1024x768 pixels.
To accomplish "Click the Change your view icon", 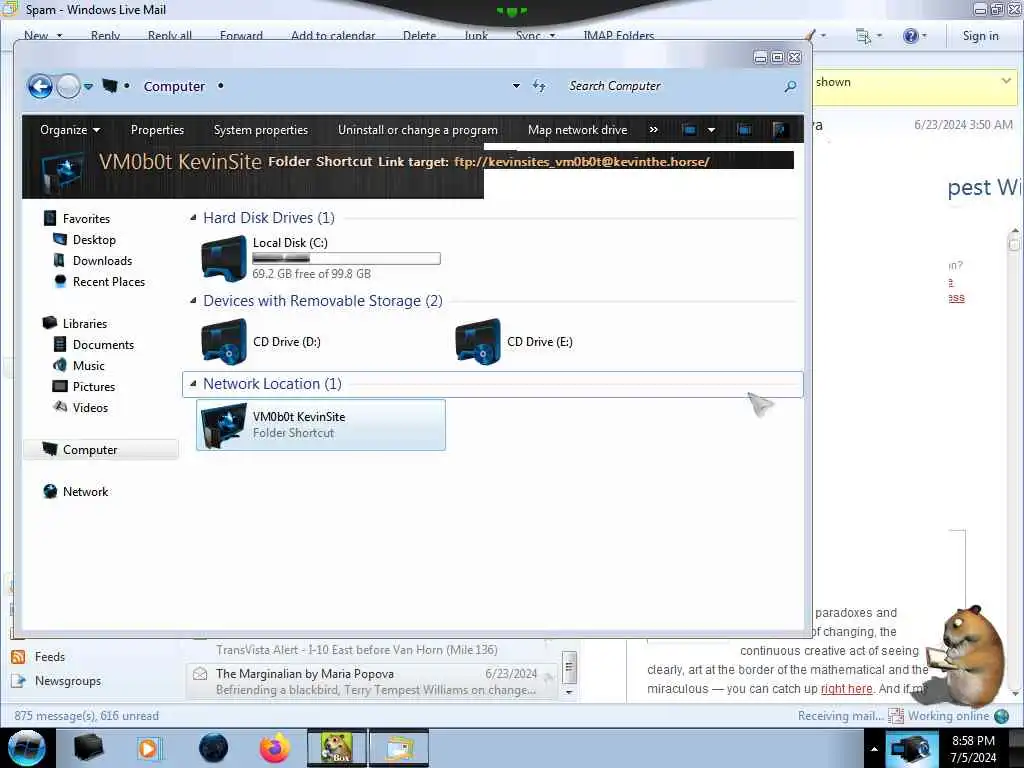I will pos(689,129).
